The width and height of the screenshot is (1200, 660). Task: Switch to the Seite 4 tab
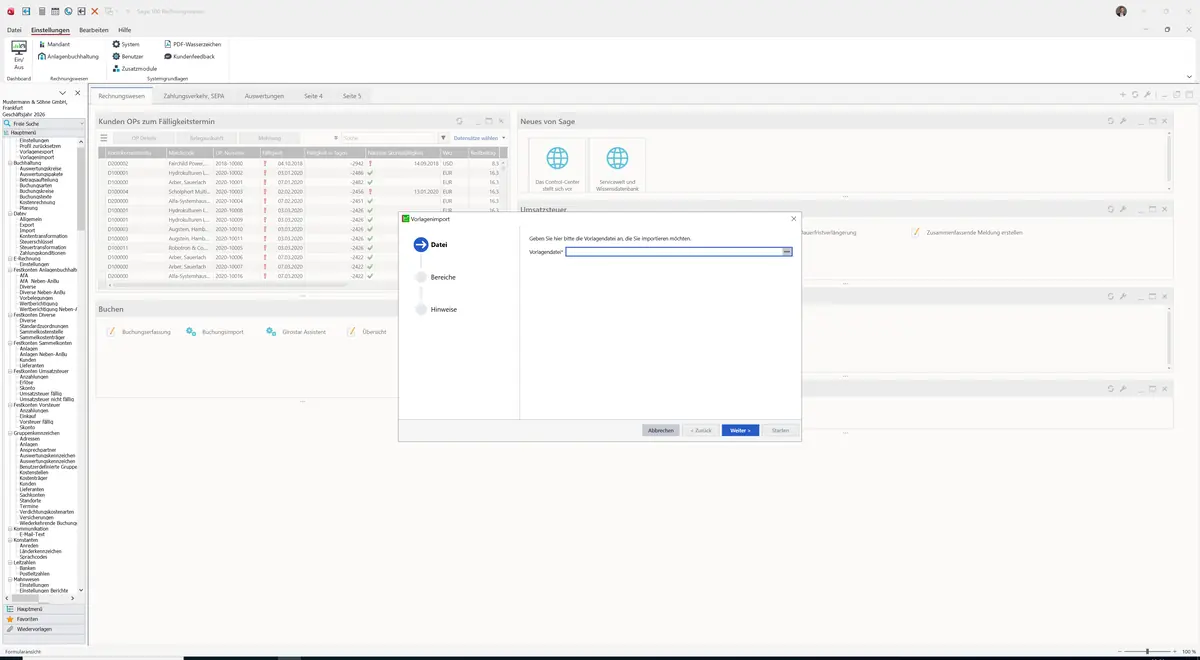313,96
